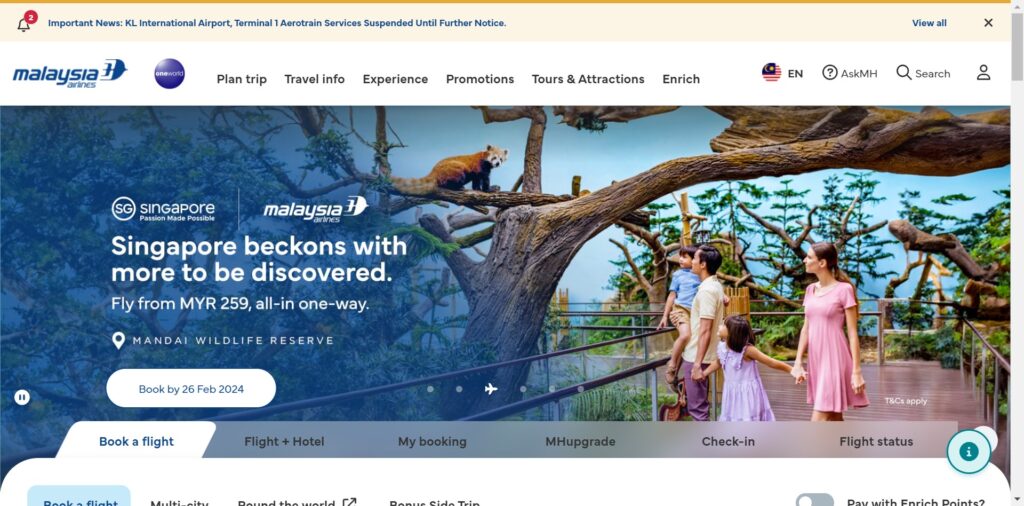Dismiss the important news banner
The image size is (1024, 506).
988,23
